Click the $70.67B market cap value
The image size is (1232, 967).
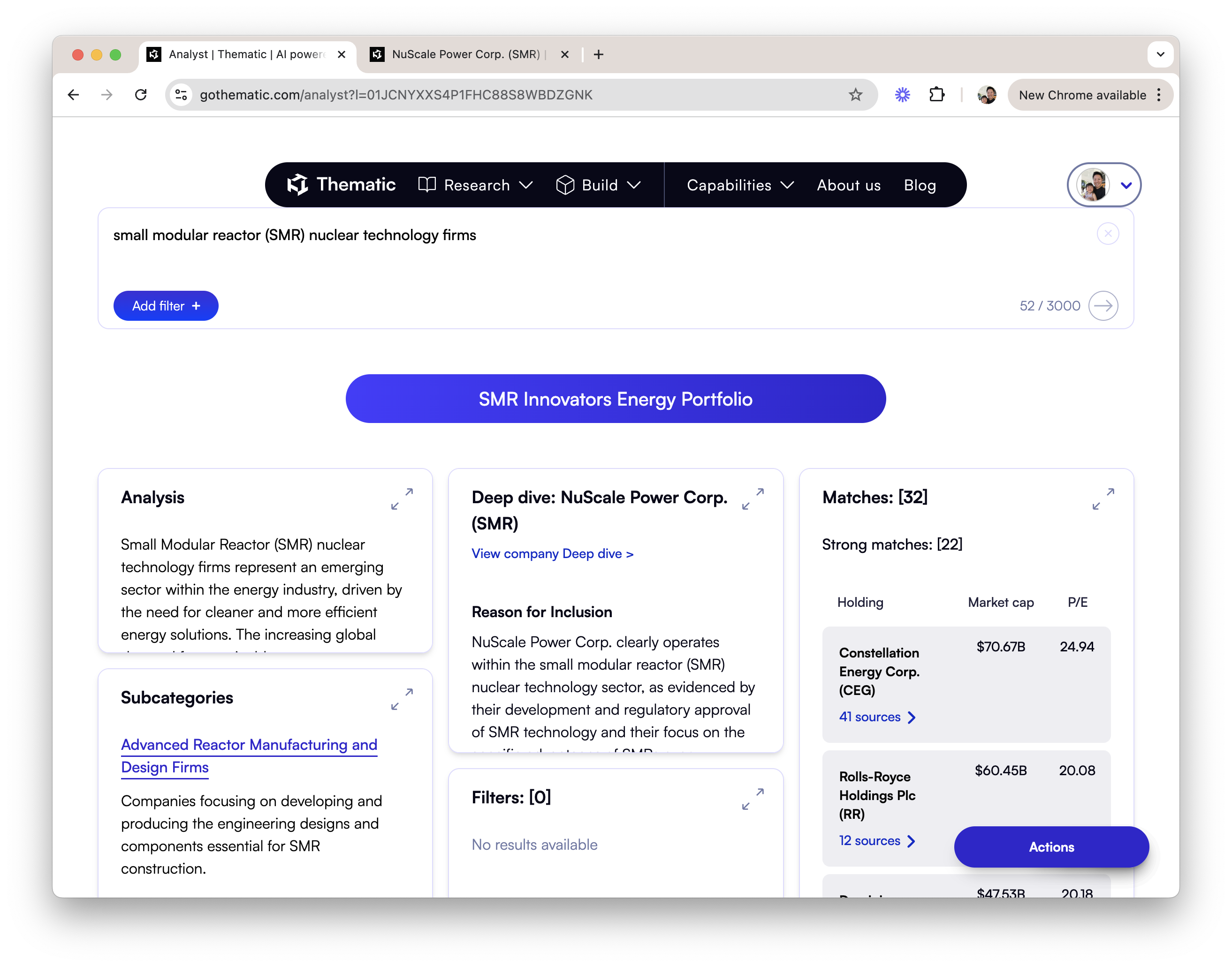[1000, 647]
